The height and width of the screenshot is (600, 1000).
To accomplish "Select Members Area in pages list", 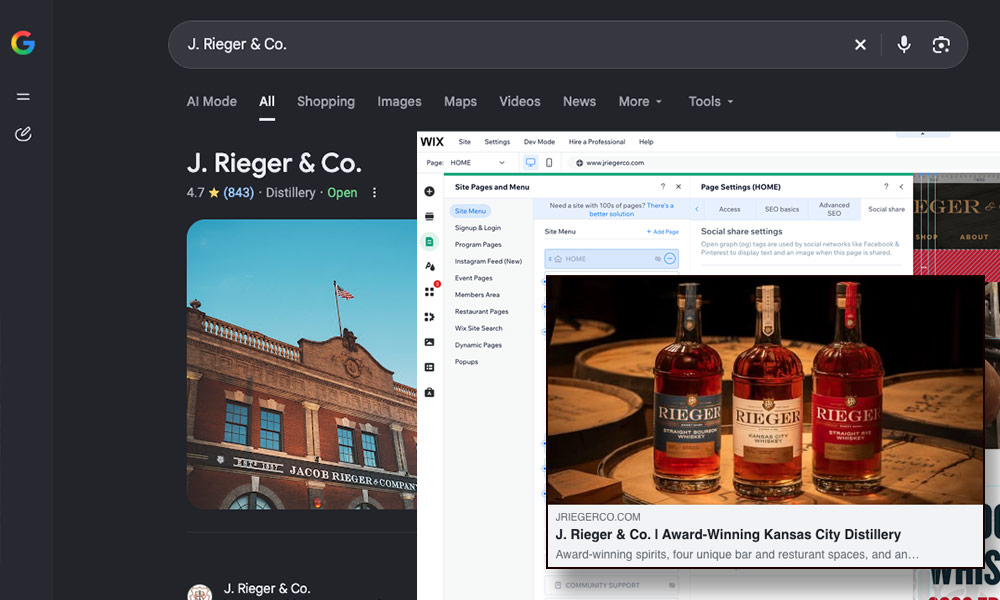I will pos(477,295).
